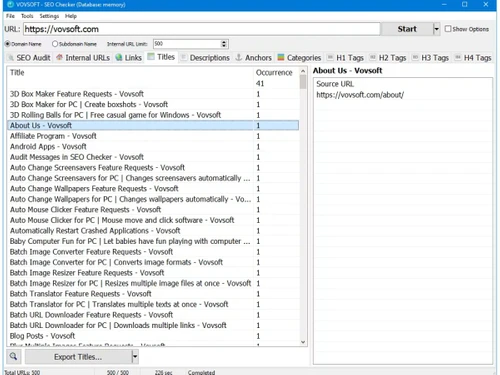Open the Settings menu

point(49,16)
